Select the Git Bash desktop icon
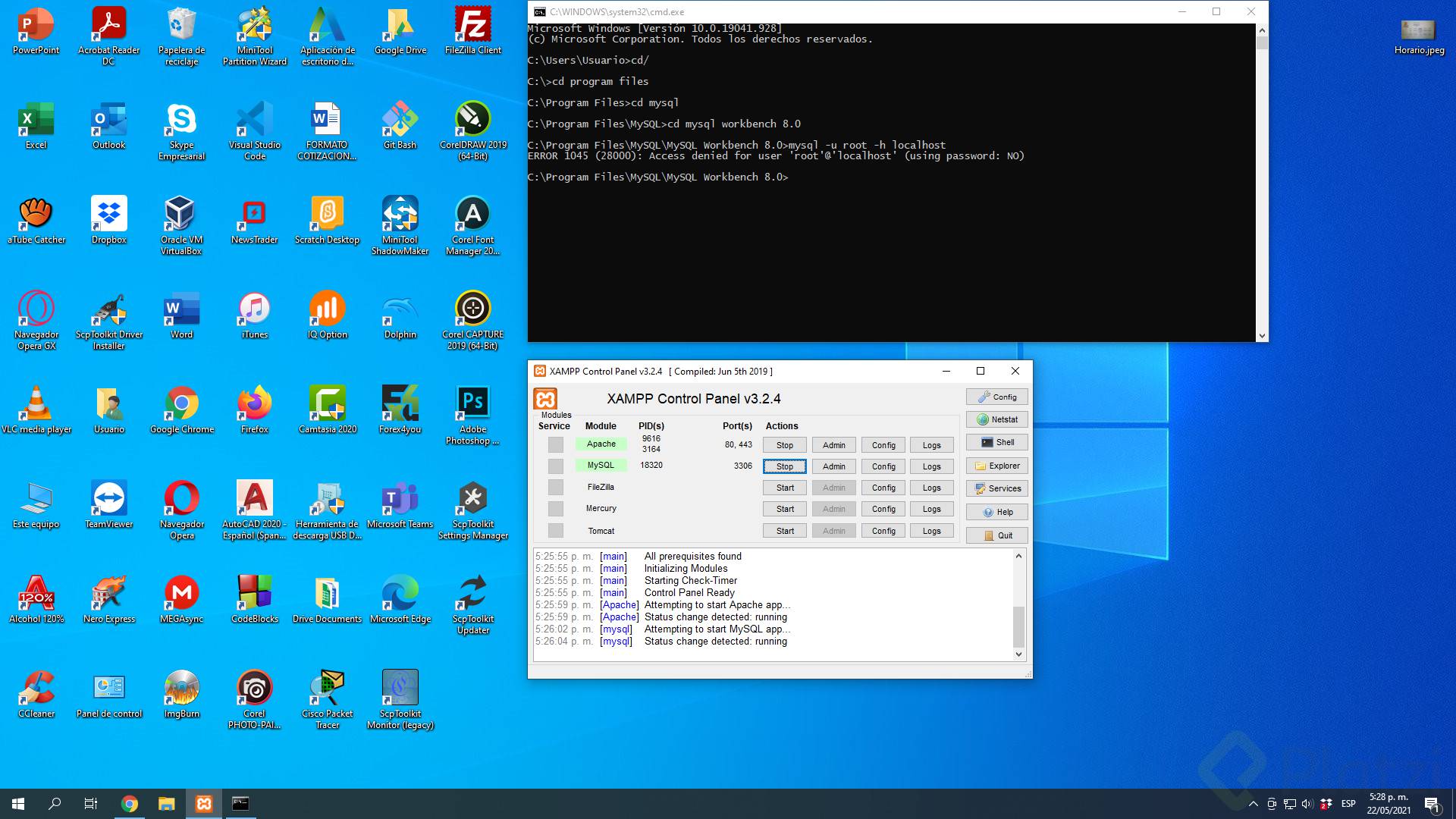Viewport: 1456px width, 819px height. (x=400, y=126)
